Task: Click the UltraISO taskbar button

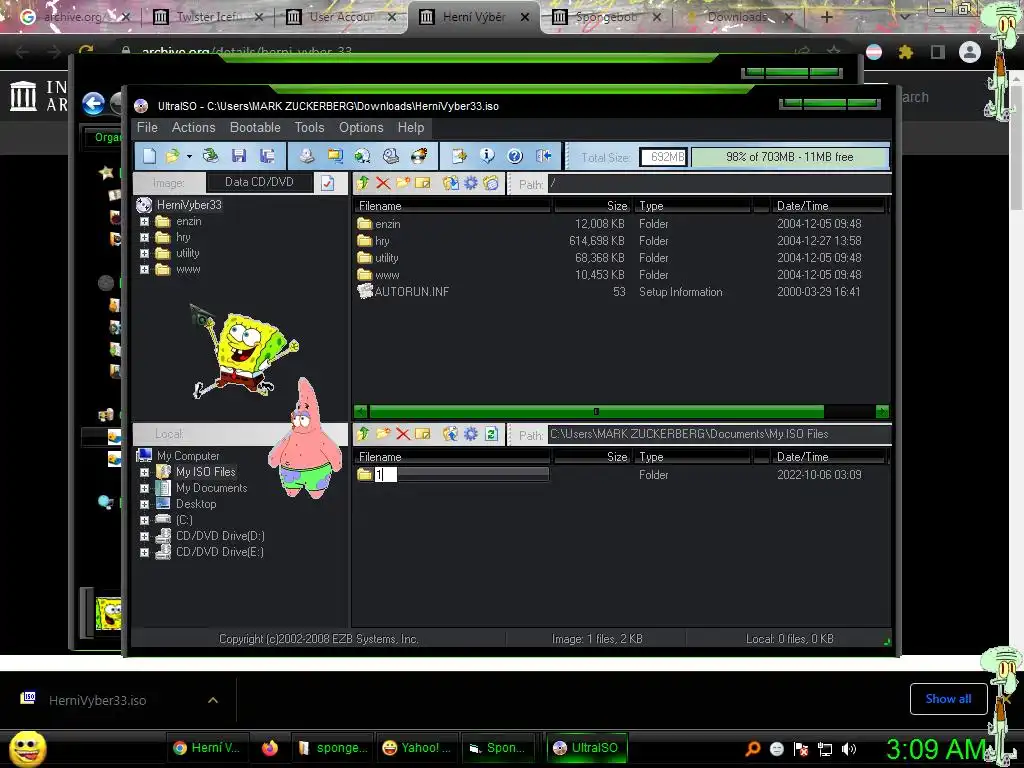Action: tap(586, 748)
